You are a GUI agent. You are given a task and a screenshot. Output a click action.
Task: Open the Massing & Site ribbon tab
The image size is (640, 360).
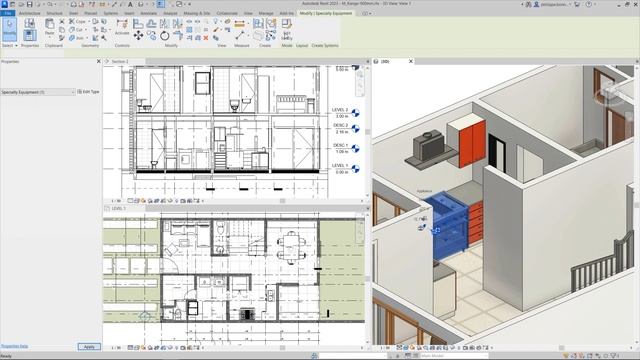[197, 13]
